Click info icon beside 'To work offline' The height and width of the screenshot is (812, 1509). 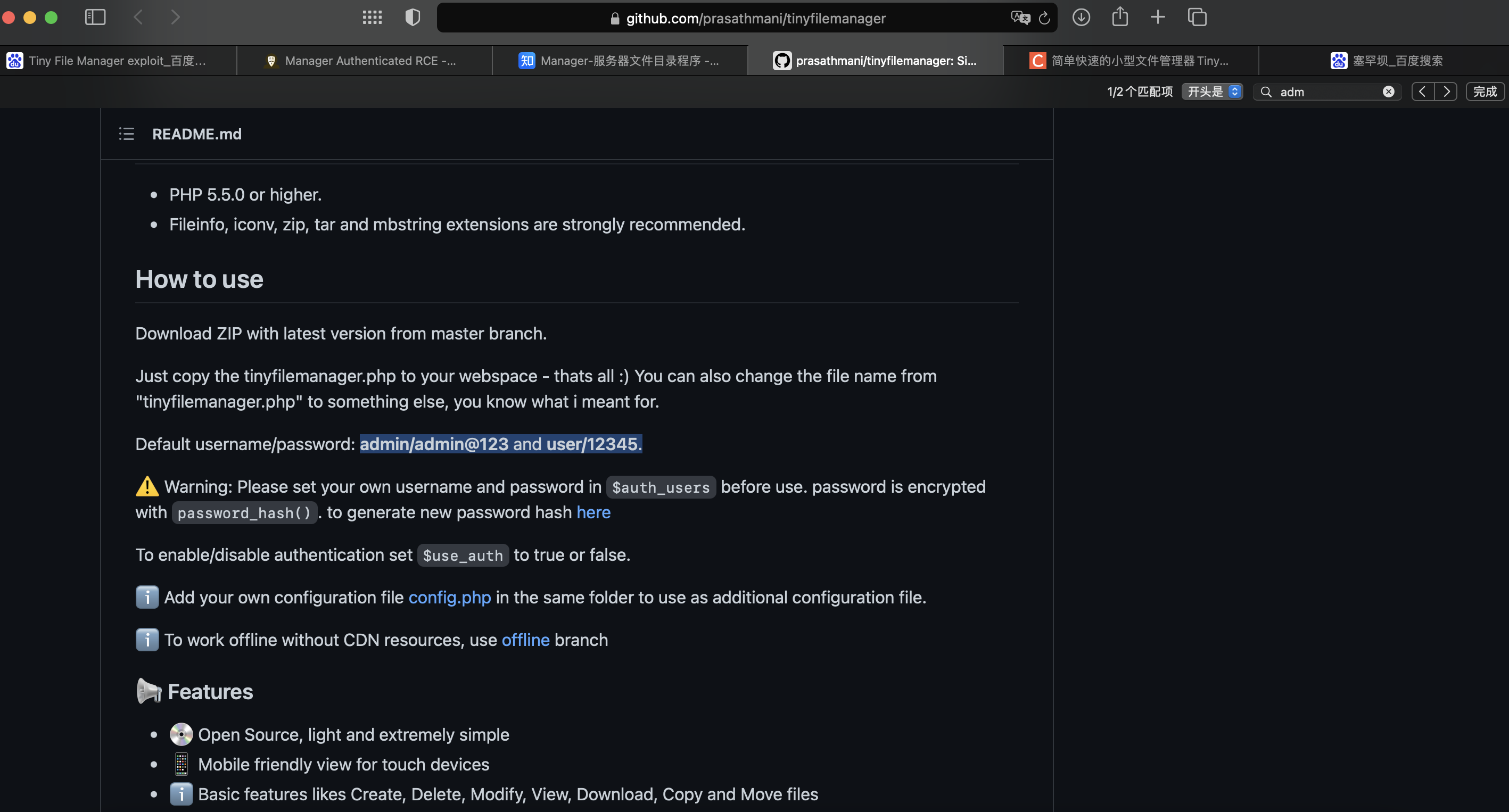147,640
